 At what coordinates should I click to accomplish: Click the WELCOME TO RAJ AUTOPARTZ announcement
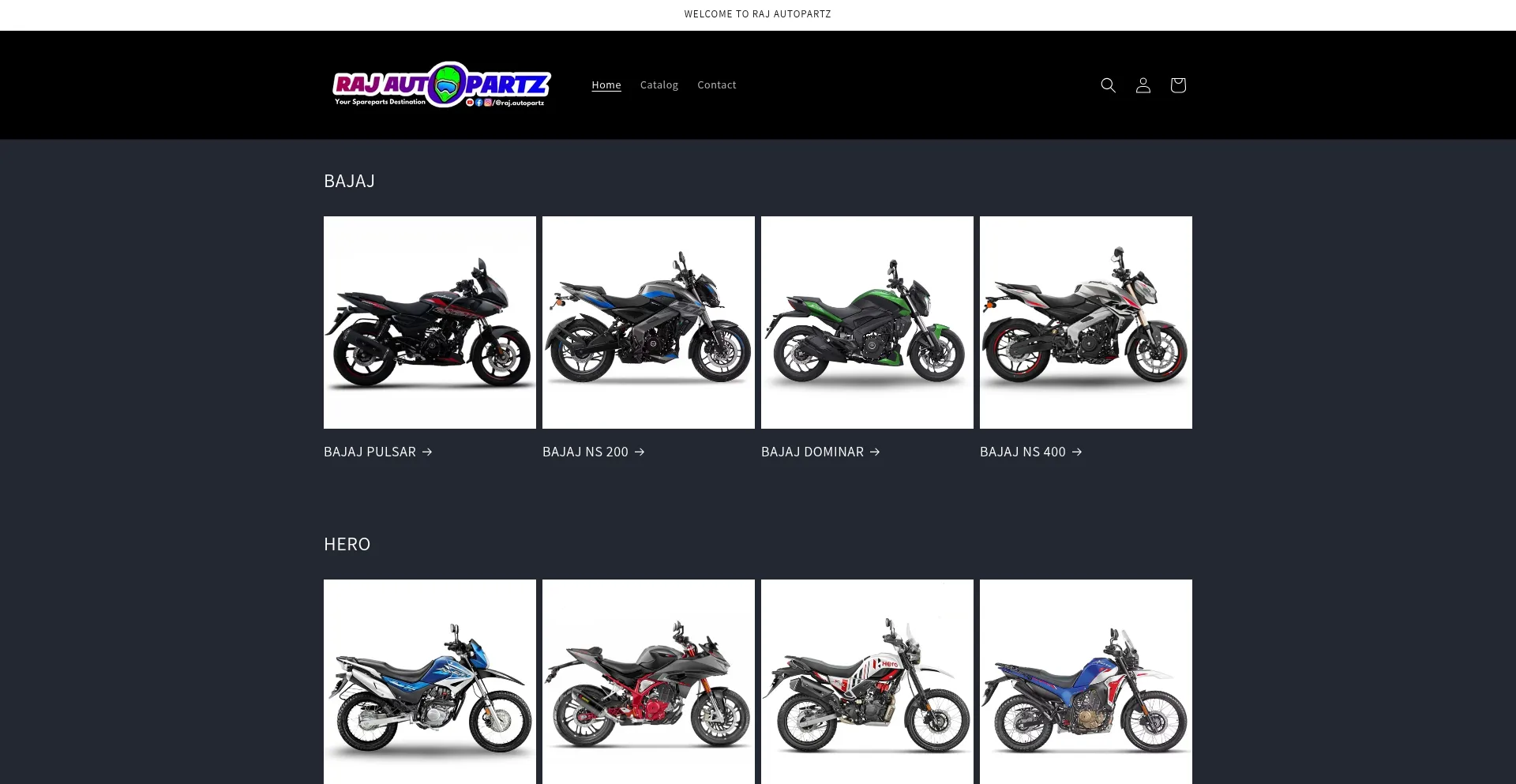[x=757, y=14]
